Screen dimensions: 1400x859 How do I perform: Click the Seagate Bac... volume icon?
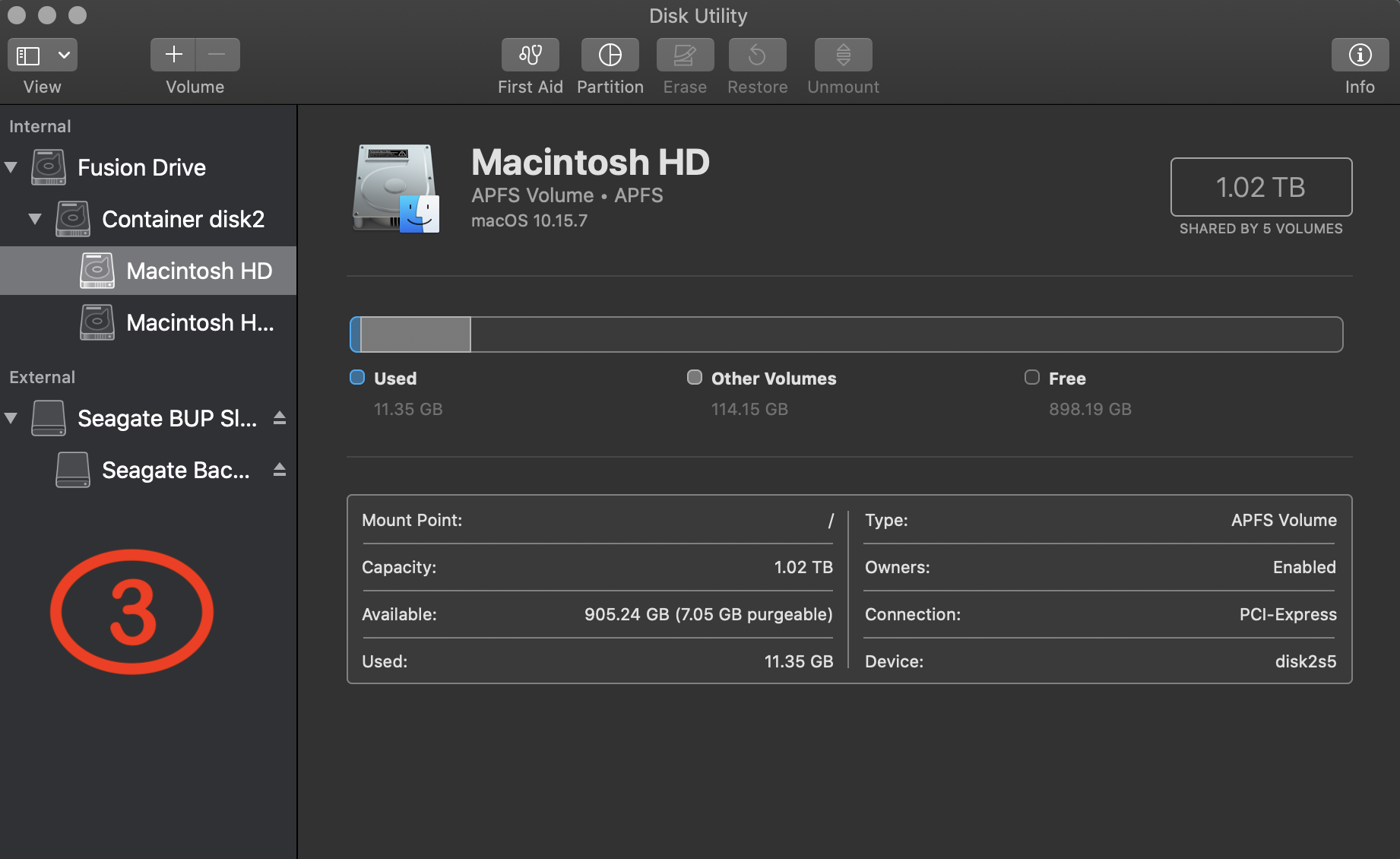click(x=73, y=470)
